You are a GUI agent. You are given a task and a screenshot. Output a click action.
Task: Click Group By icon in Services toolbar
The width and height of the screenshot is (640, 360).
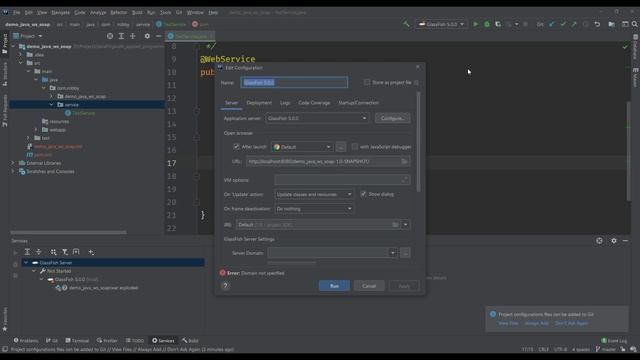(x=53, y=252)
